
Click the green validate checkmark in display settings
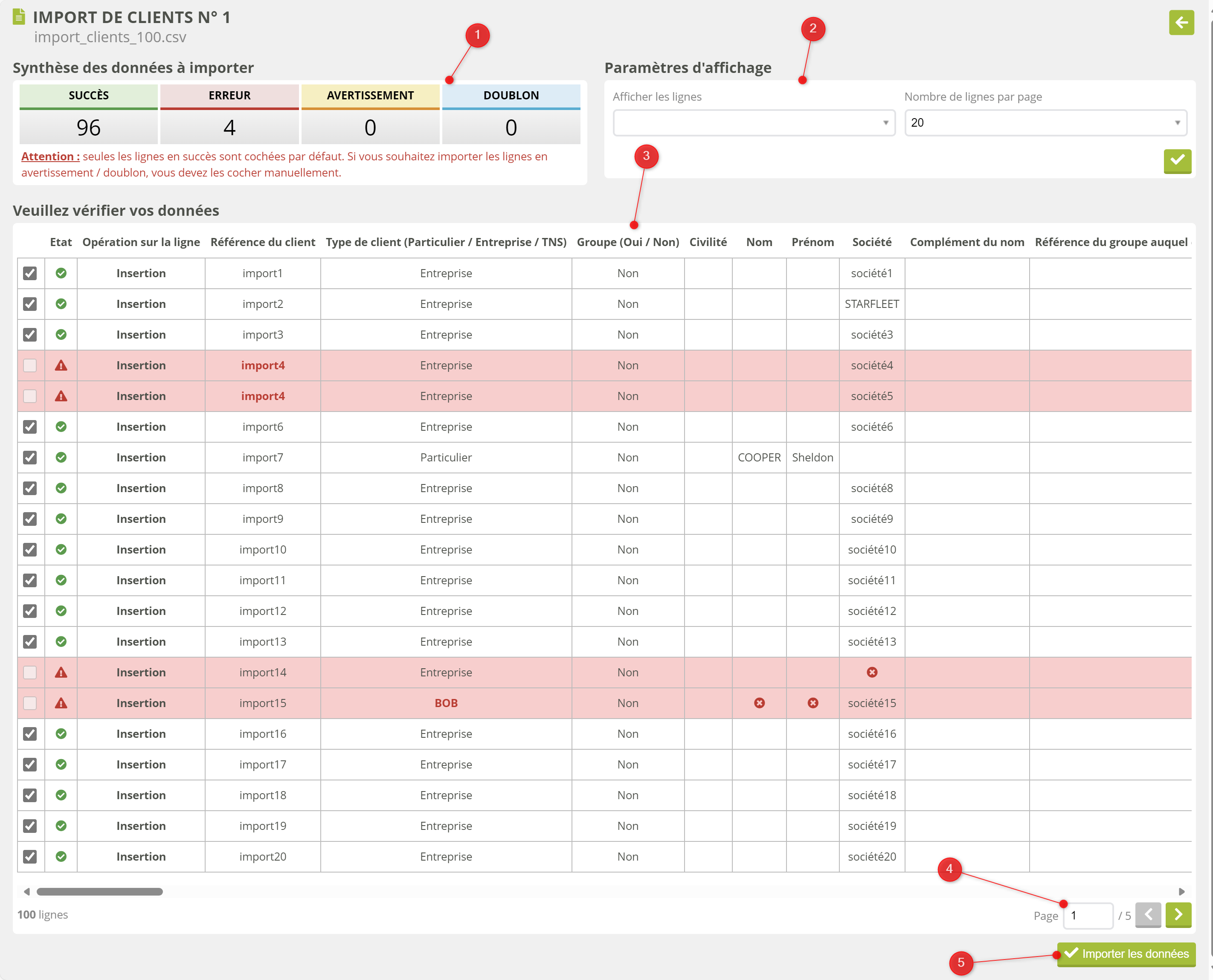point(1177,161)
